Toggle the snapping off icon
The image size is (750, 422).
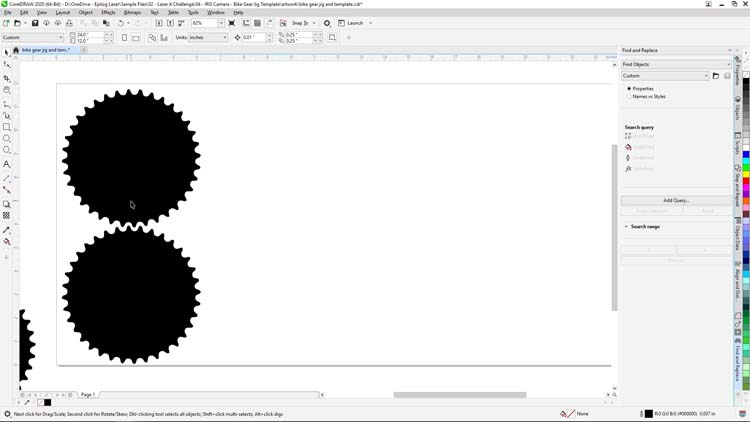click(x=283, y=23)
